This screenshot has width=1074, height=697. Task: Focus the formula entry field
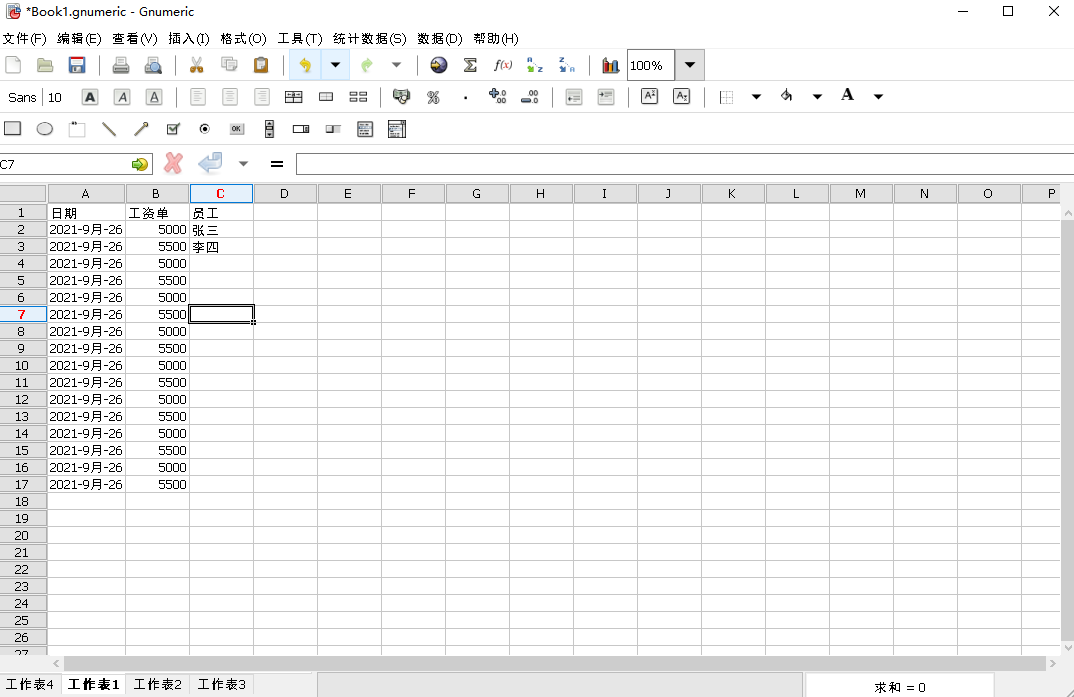point(685,164)
